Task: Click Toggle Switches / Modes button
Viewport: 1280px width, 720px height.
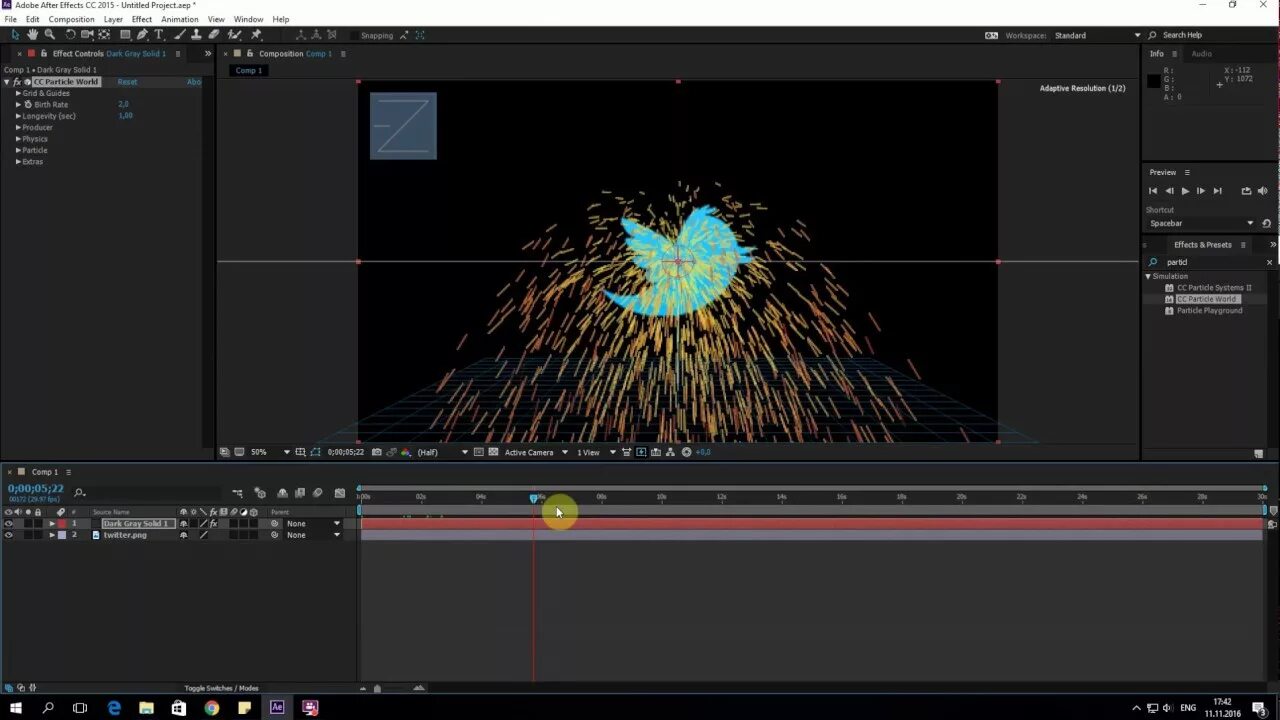Action: (221, 688)
